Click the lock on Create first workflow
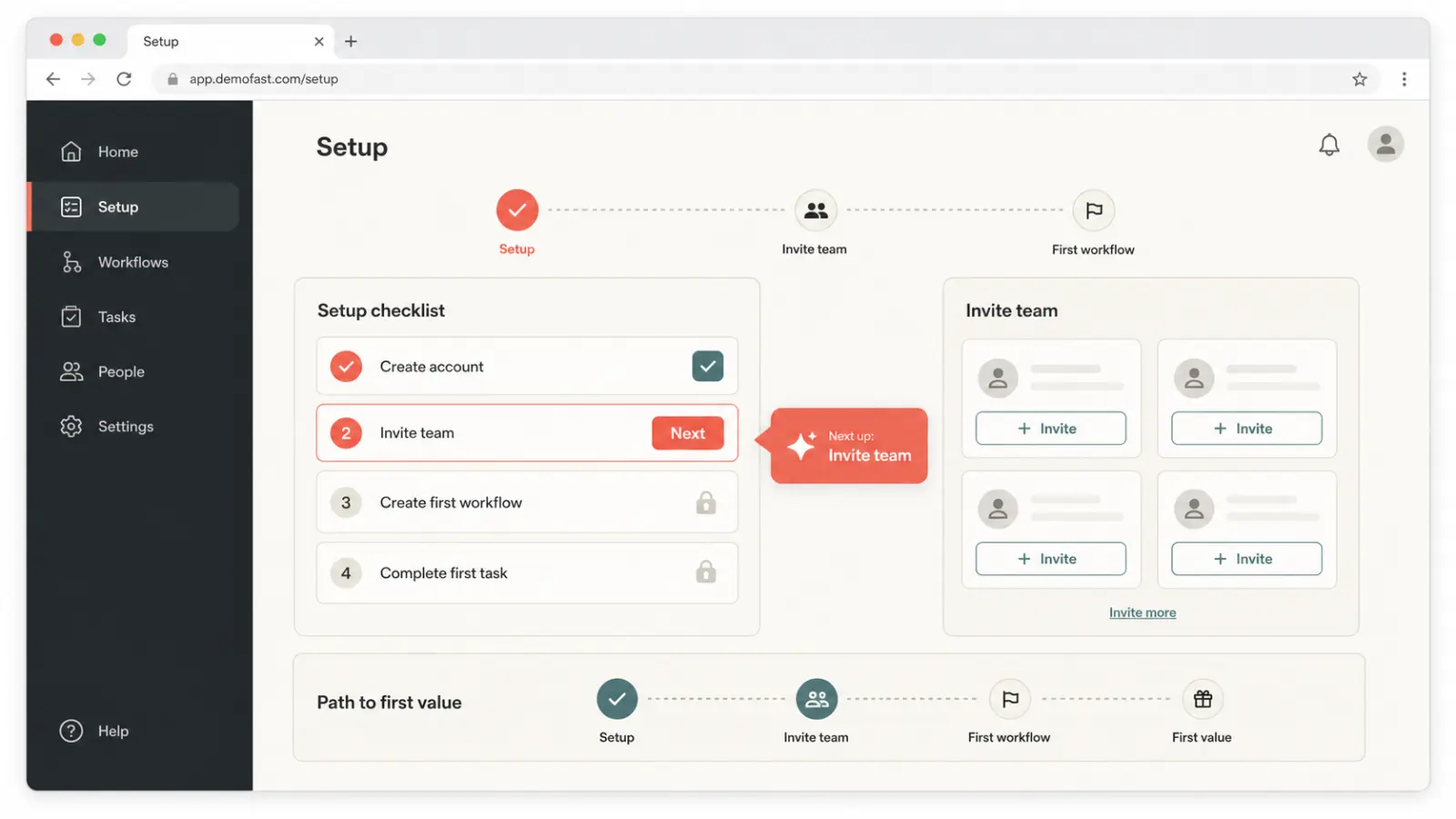This screenshot has height=819, width=1456. [706, 502]
